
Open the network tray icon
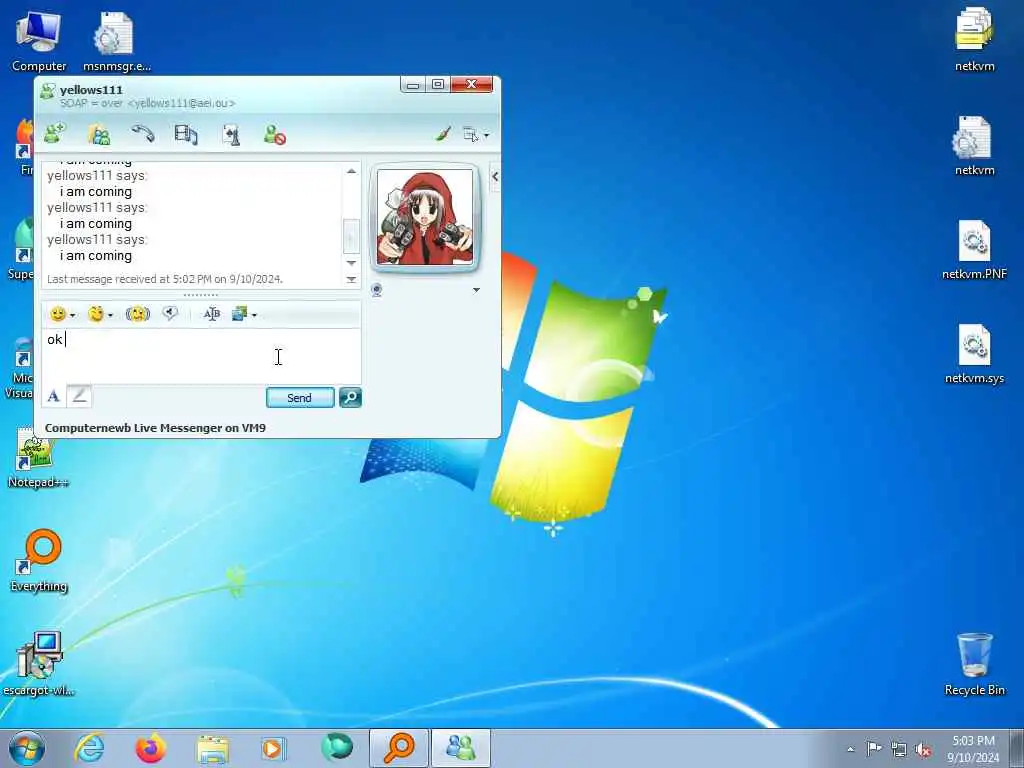coord(899,749)
